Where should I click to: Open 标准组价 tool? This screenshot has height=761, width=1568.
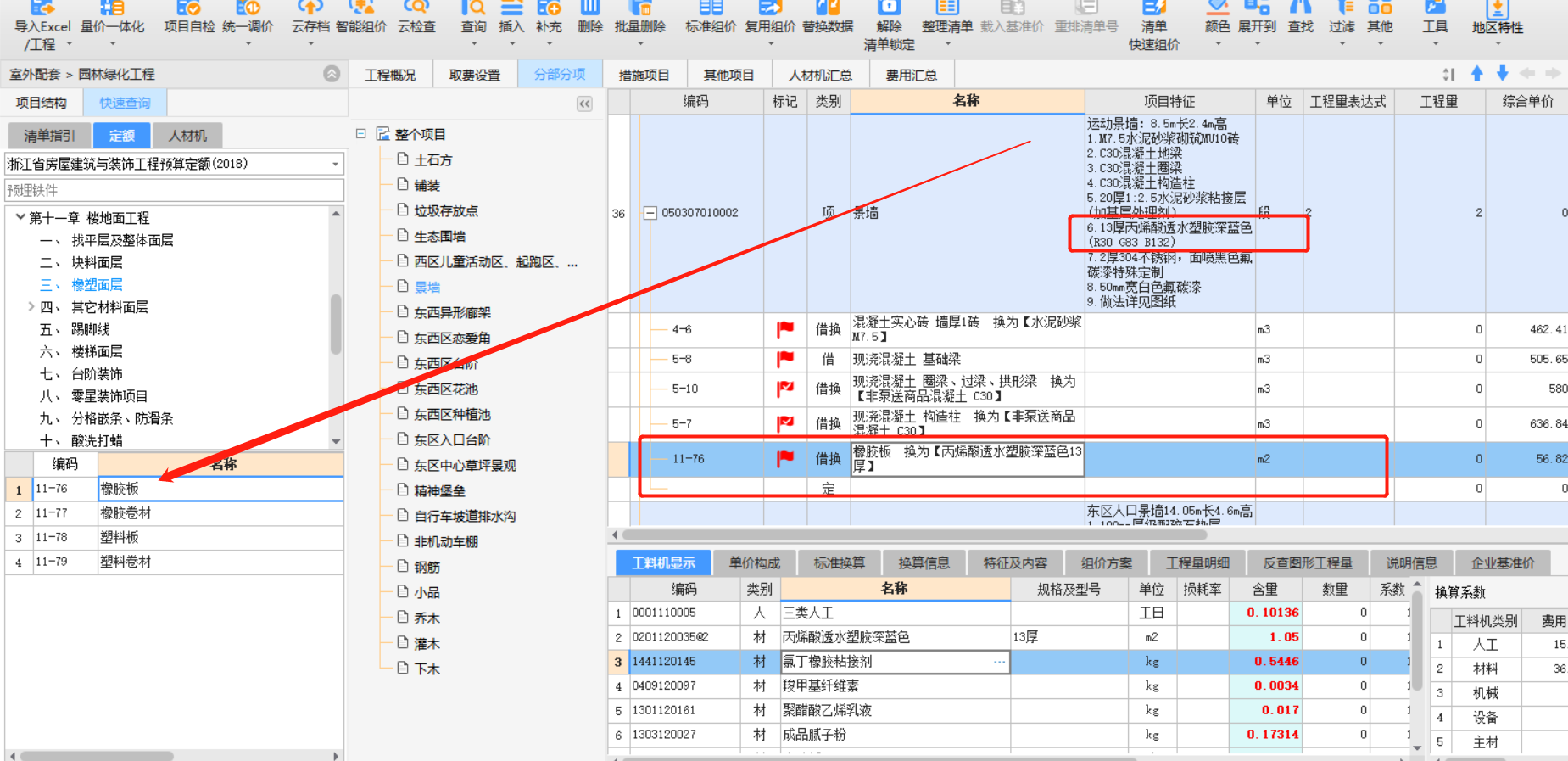coord(711,19)
